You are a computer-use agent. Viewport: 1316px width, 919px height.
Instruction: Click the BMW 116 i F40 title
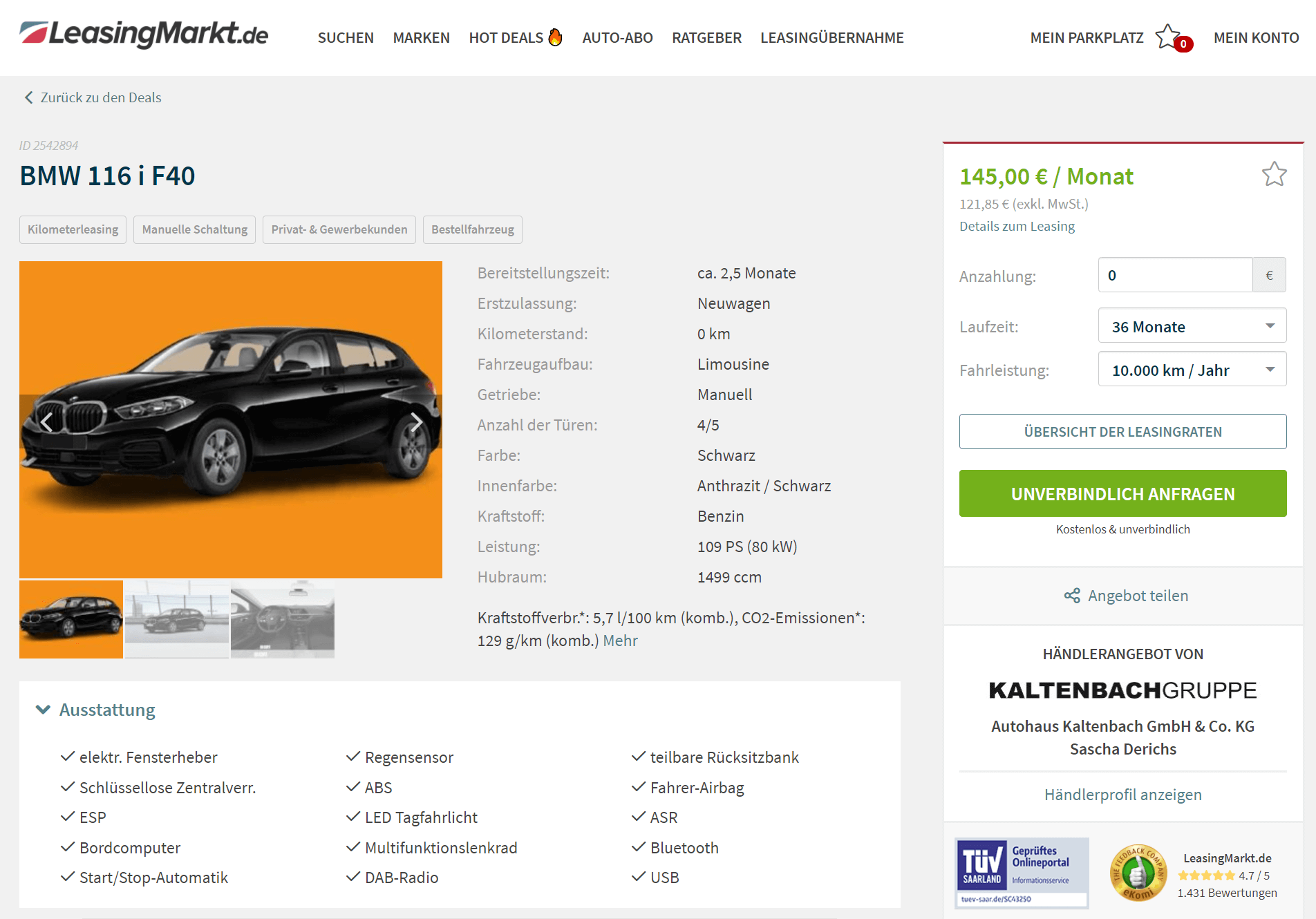click(x=107, y=176)
